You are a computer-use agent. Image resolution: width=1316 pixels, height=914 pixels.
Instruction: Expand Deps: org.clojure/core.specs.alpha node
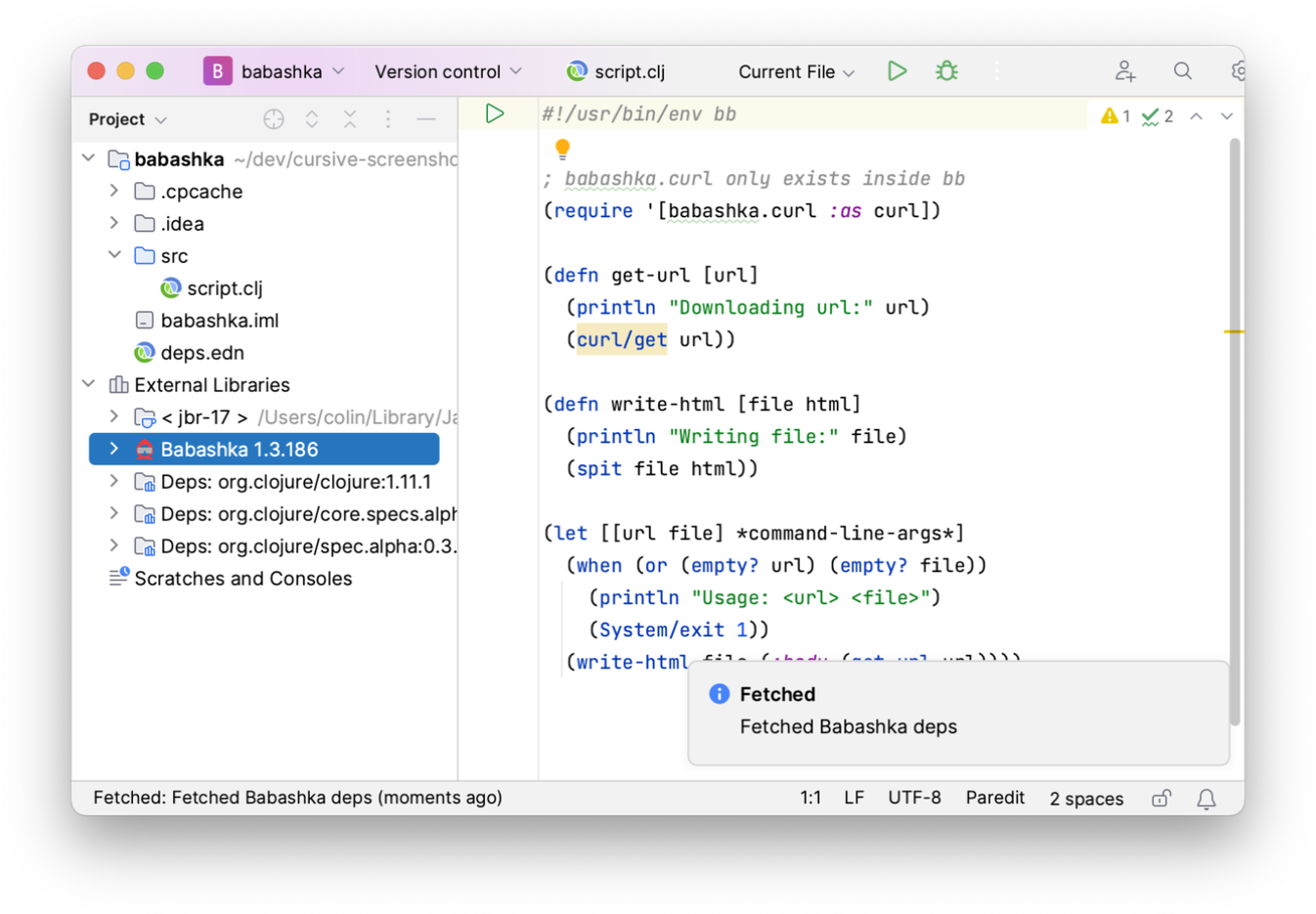click(114, 513)
